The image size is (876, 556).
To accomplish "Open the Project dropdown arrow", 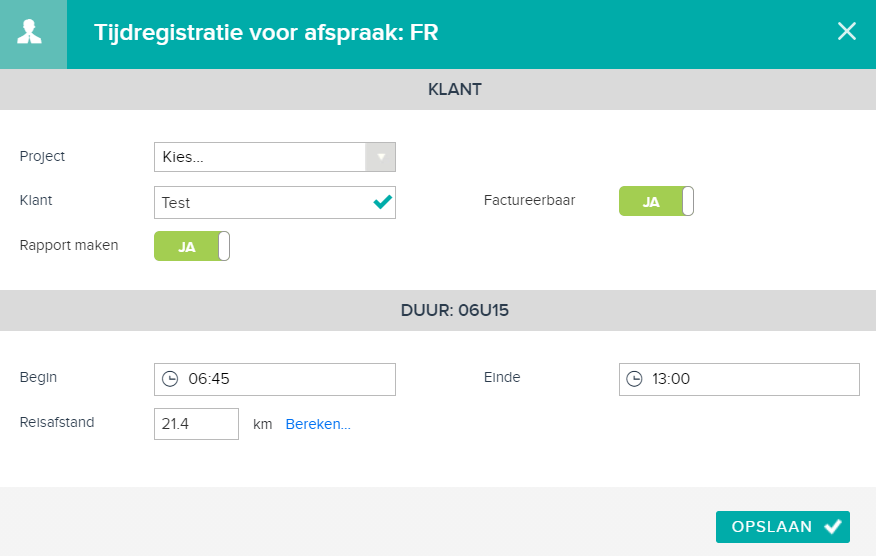I will click(380, 157).
